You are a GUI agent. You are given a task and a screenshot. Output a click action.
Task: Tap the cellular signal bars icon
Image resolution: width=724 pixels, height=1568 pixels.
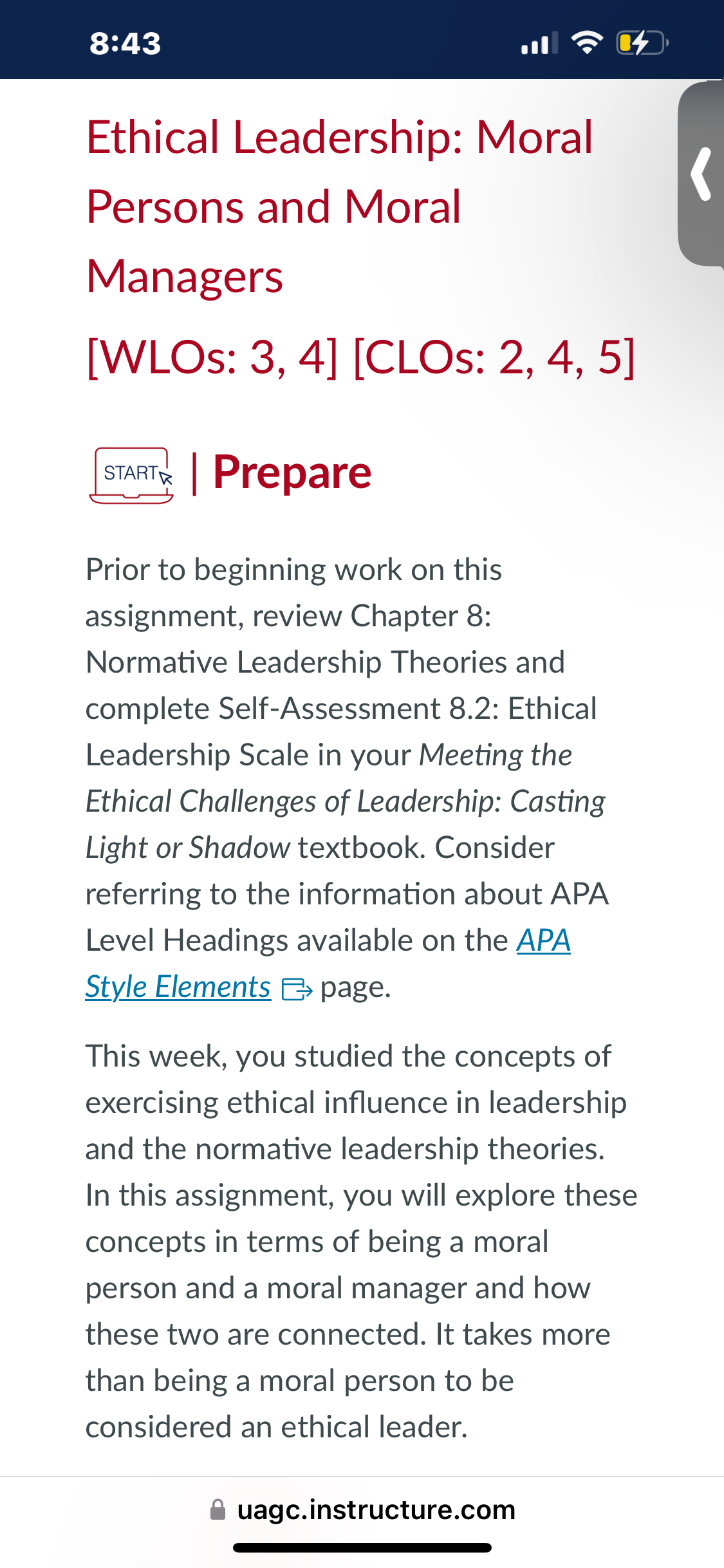[539, 44]
